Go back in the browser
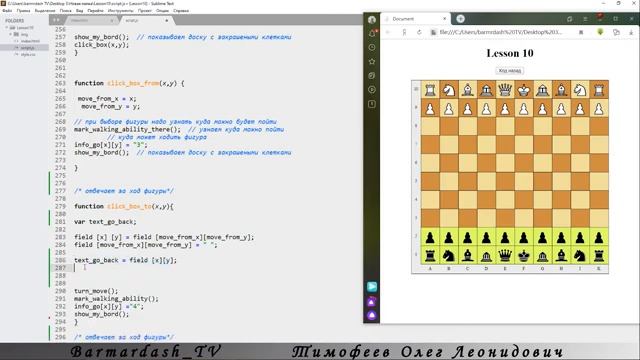The height and width of the screenshot is (360, 640). pos(388,32)
